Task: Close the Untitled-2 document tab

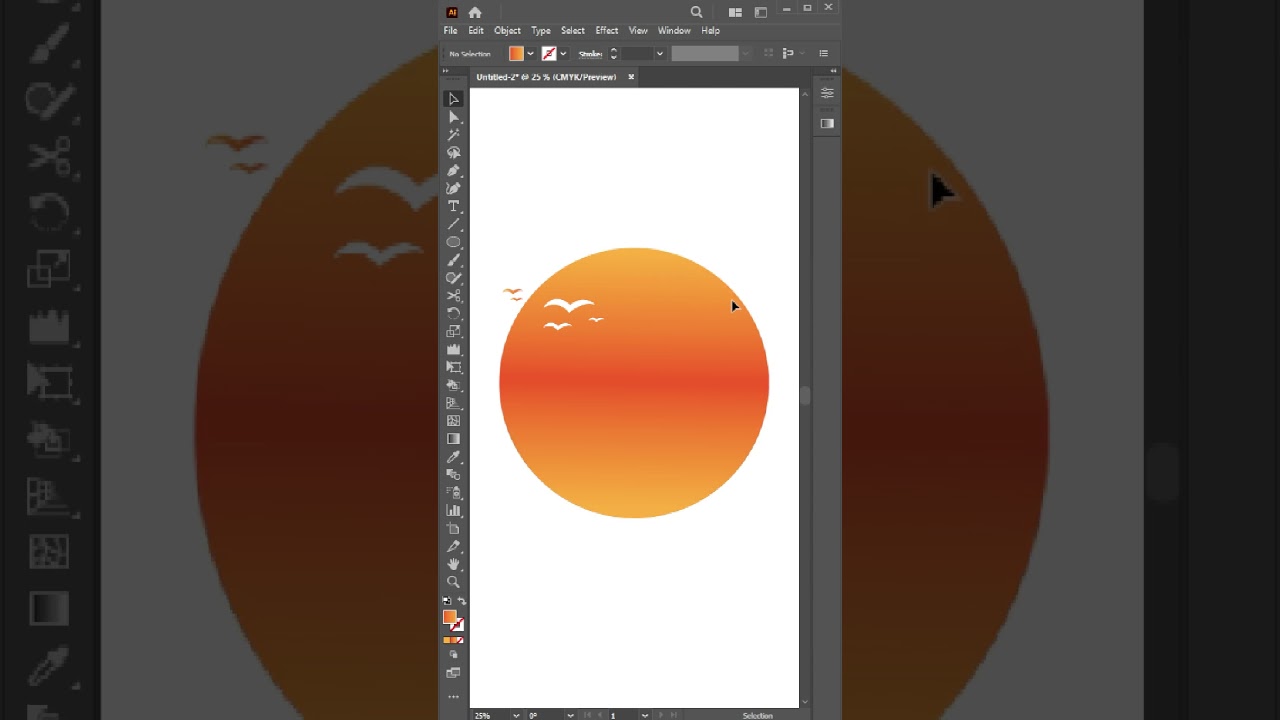Action: [x=631, y=77]
